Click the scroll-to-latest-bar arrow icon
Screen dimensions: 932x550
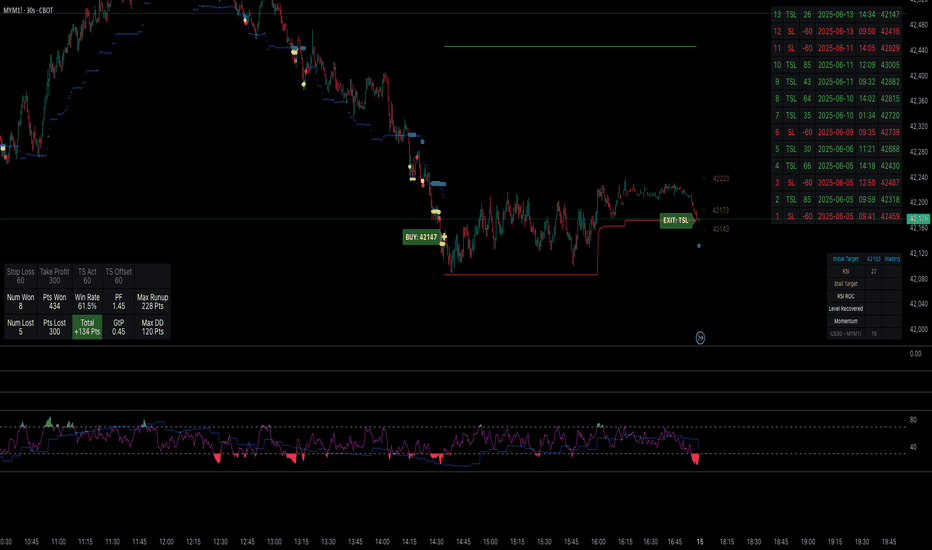700,338
